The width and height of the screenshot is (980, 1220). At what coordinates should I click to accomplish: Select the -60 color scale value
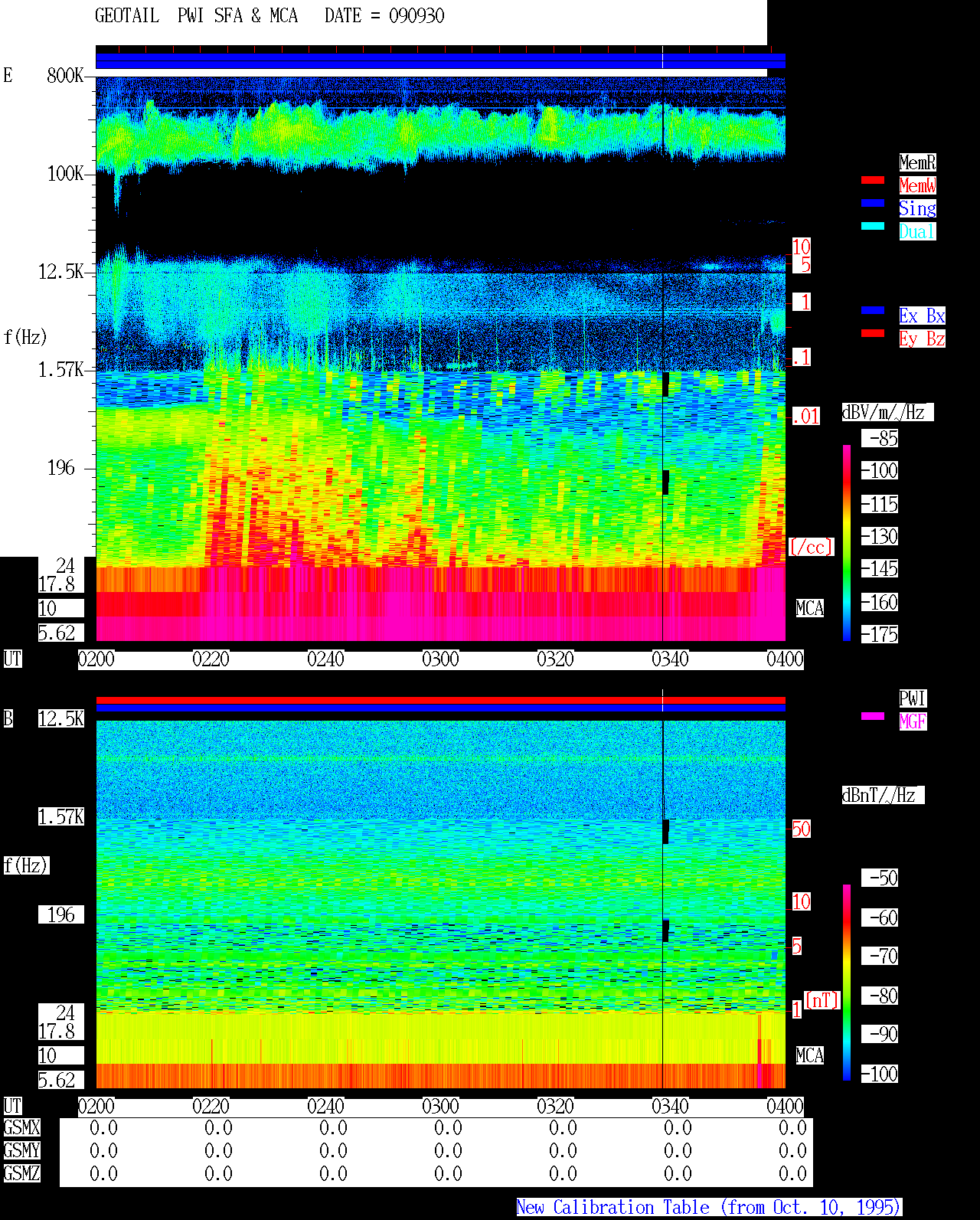[x=880, y=917]
